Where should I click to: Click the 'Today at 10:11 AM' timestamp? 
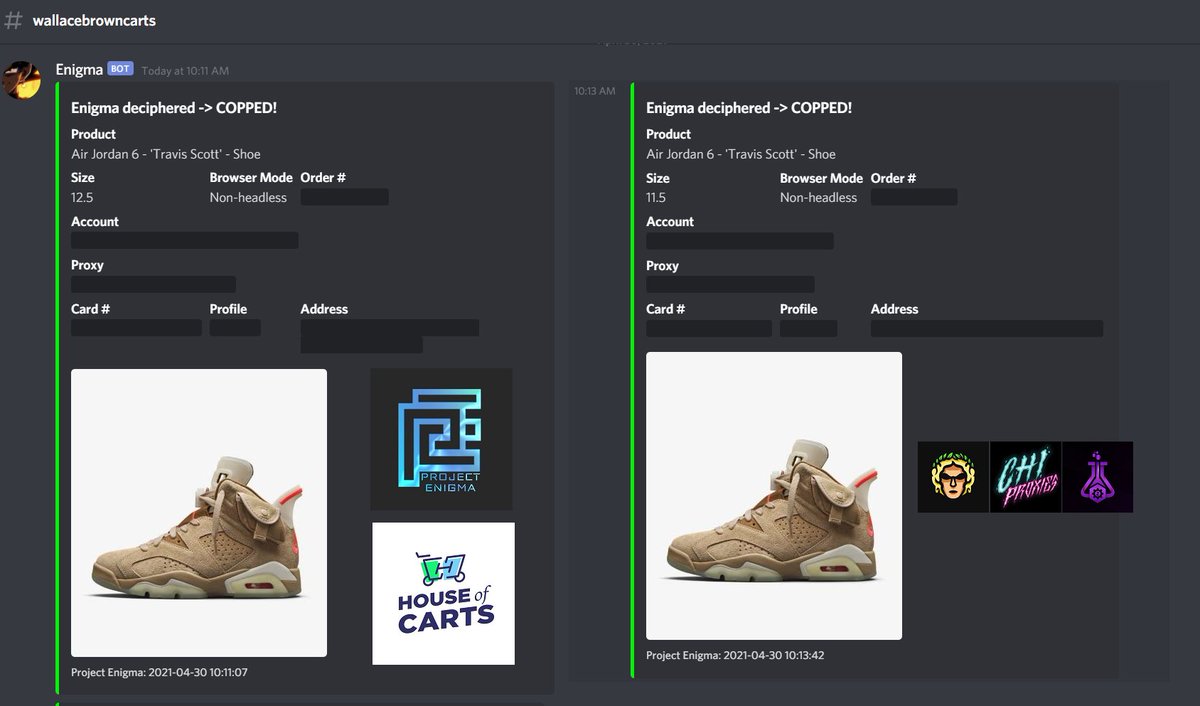[185, 71]
